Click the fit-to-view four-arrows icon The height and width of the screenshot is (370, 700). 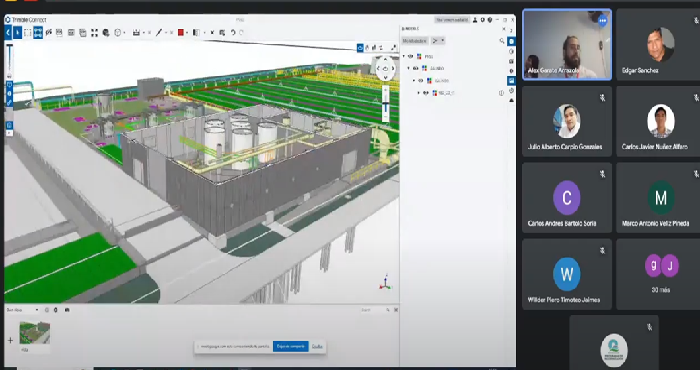tap(95, 32)
